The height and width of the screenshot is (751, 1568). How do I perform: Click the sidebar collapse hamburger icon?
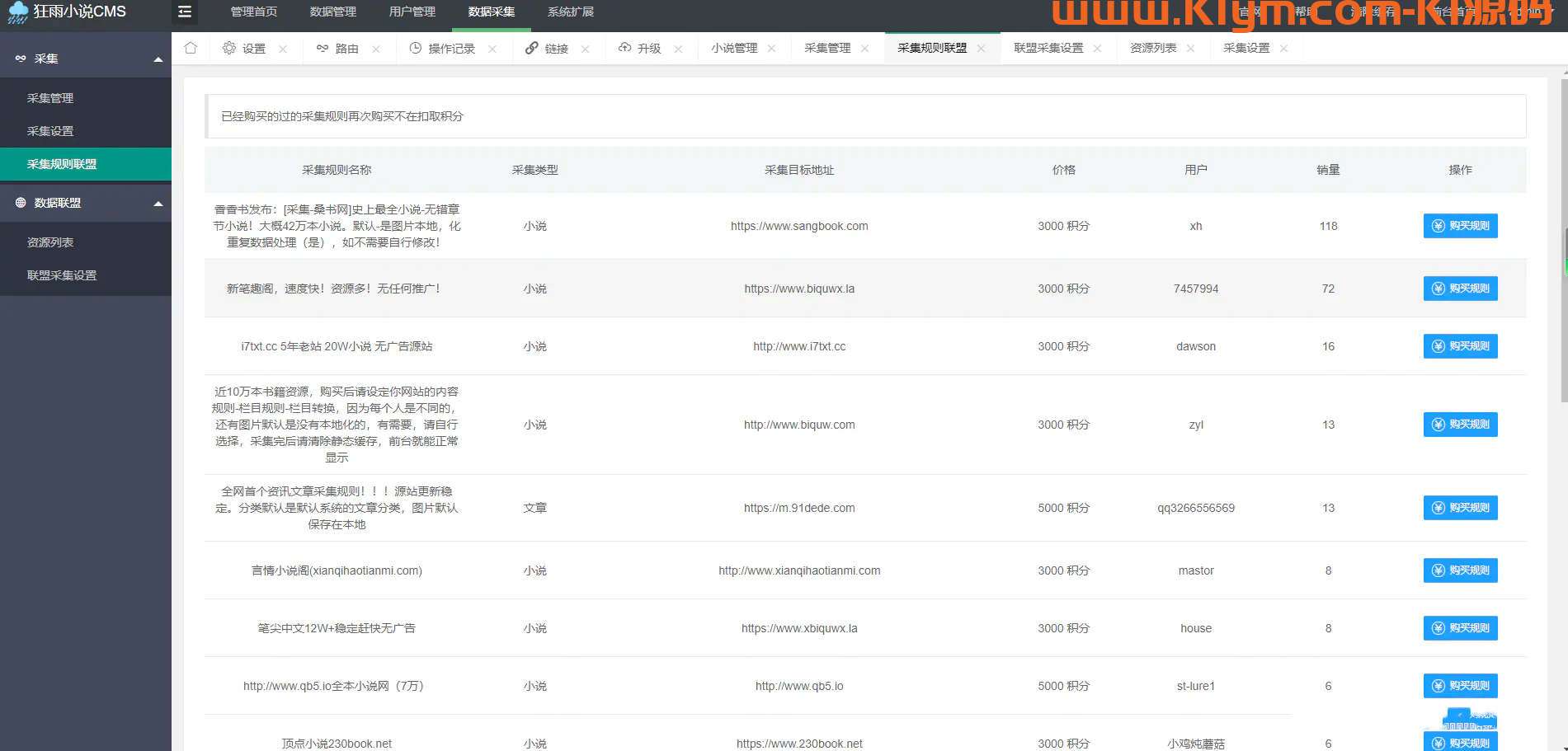click(x=185, y=12)
